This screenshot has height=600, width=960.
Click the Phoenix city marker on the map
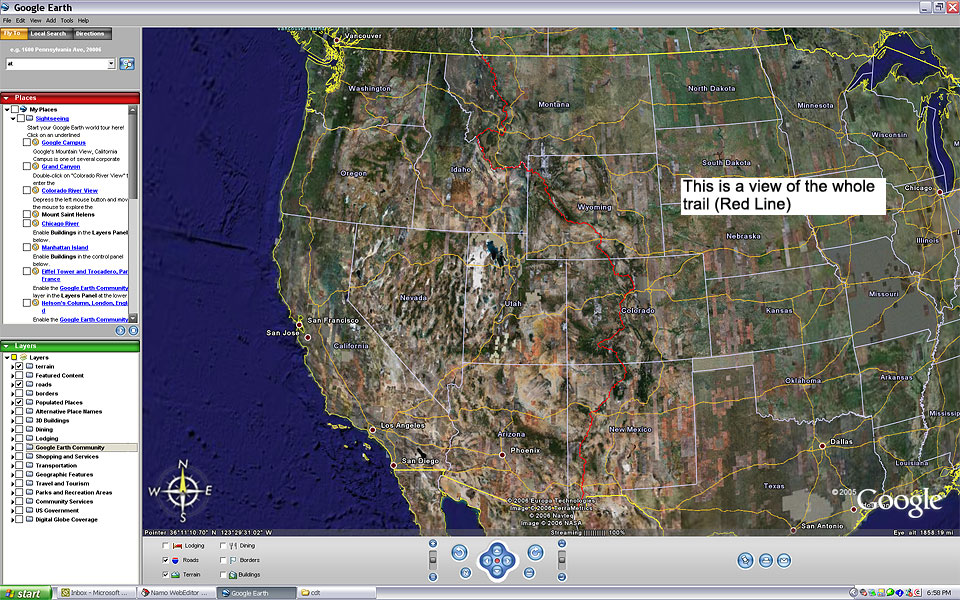(502, 455)
